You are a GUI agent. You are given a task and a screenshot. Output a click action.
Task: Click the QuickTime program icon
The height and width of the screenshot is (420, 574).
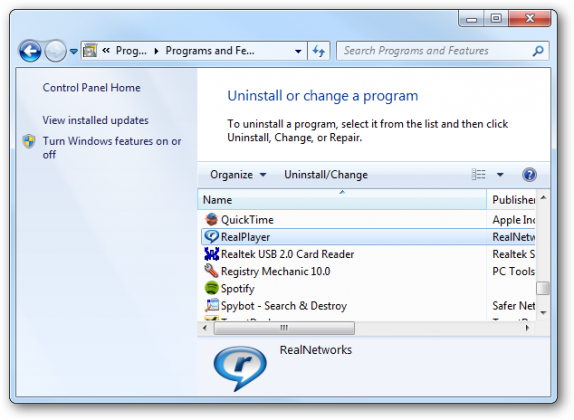coord(211,220)
